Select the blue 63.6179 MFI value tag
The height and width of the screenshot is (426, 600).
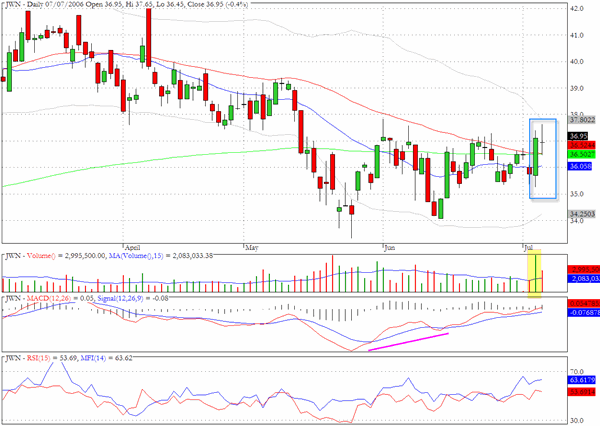pos(582,380)
